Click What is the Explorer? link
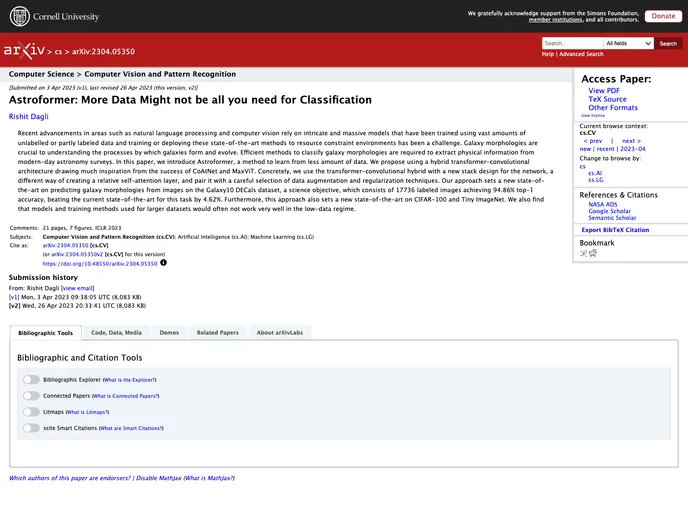The width and height of the screenshot is (688, 512). click(x=129, y=380)
